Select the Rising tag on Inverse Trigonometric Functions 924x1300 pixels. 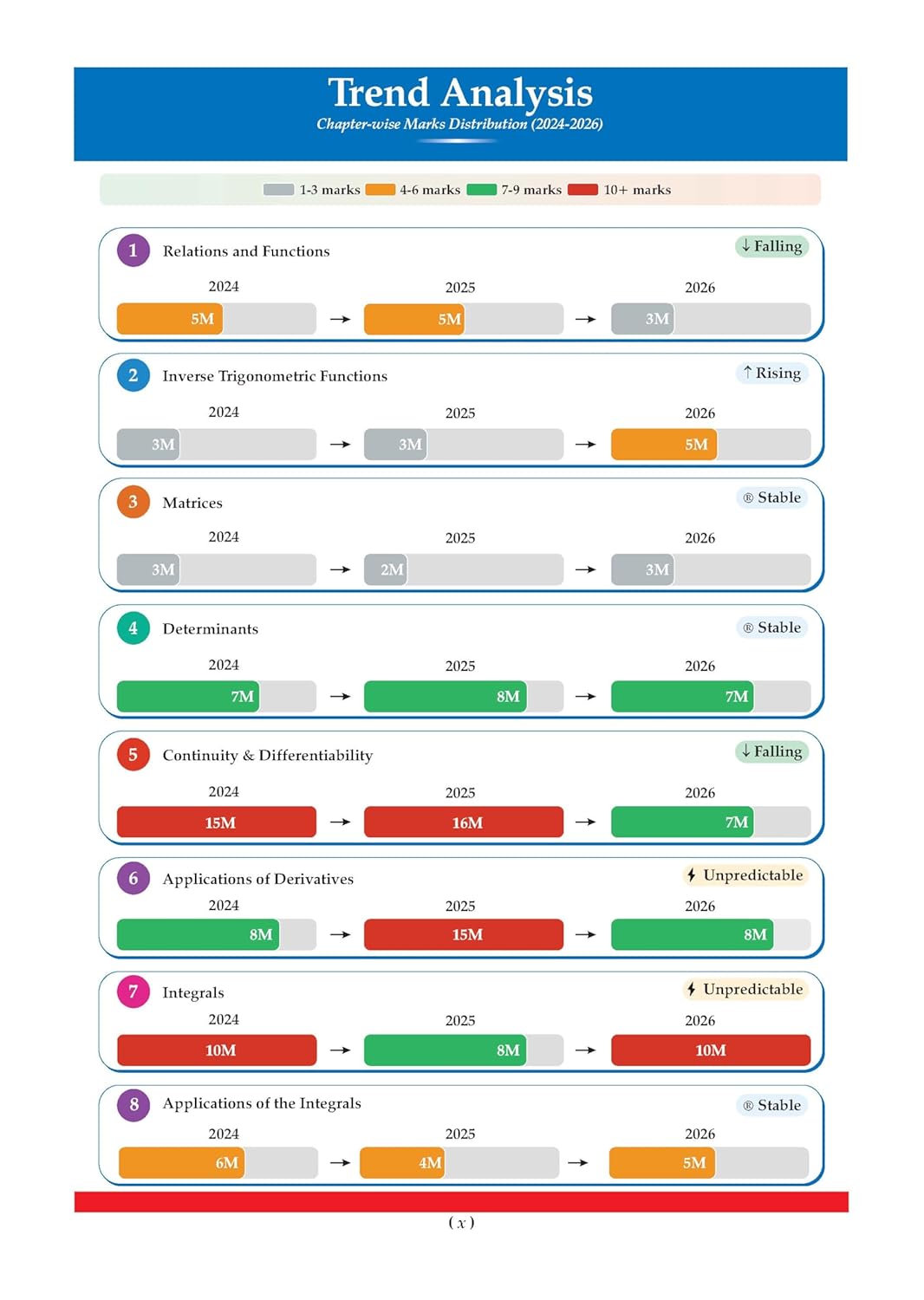tap(771, 373)
